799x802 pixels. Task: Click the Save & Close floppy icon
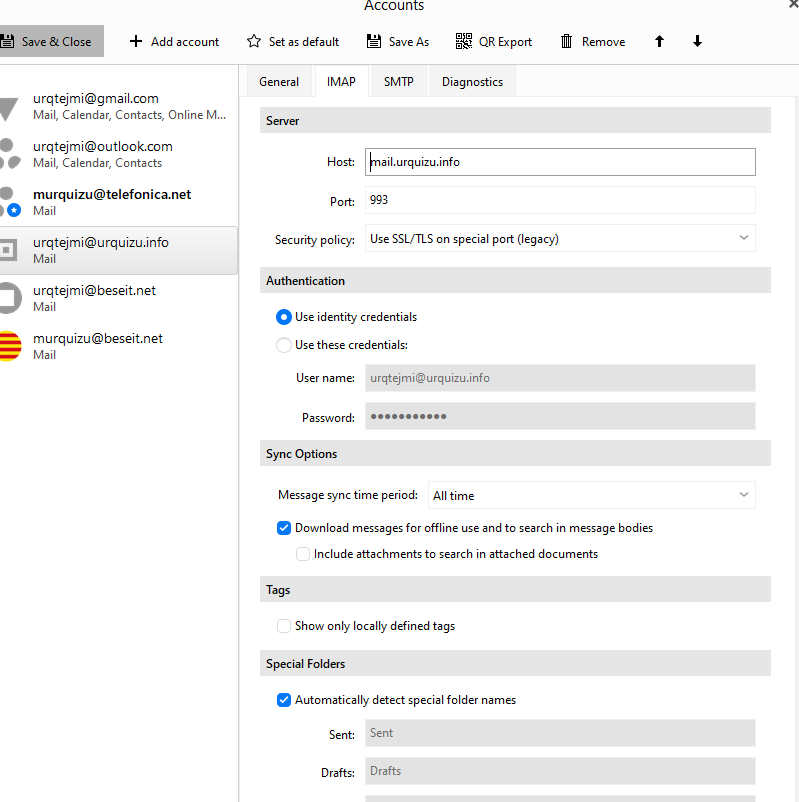tap(7, 42)
